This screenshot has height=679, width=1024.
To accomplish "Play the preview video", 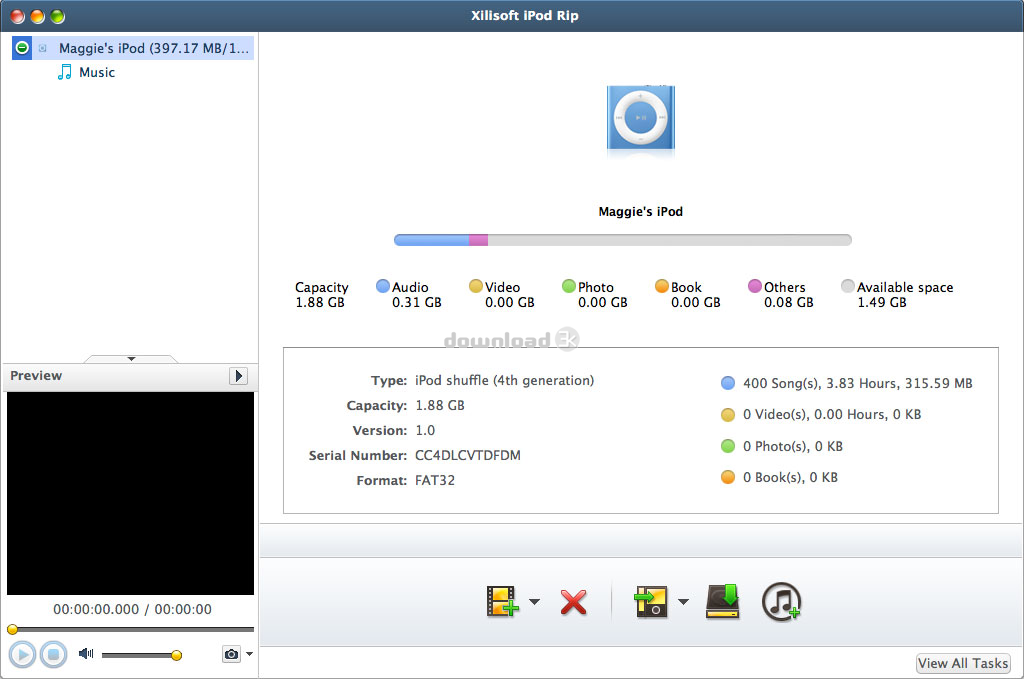I will 22,654.
